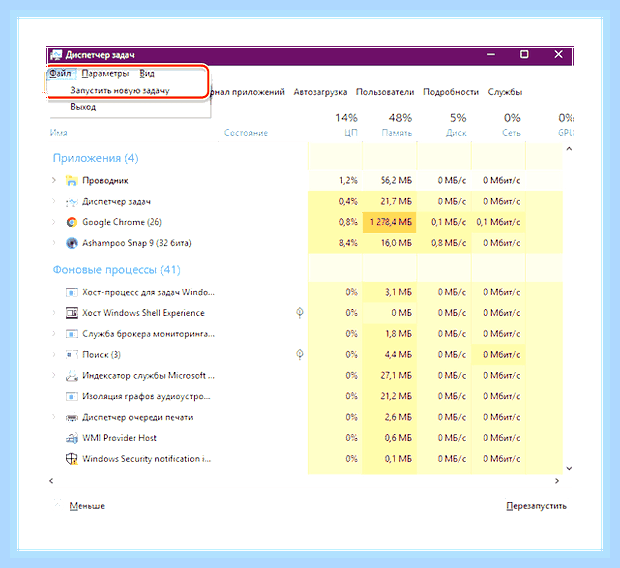The image size is (620, 568).
Task: Expand the Проводник process row
Action: point(54,180)
